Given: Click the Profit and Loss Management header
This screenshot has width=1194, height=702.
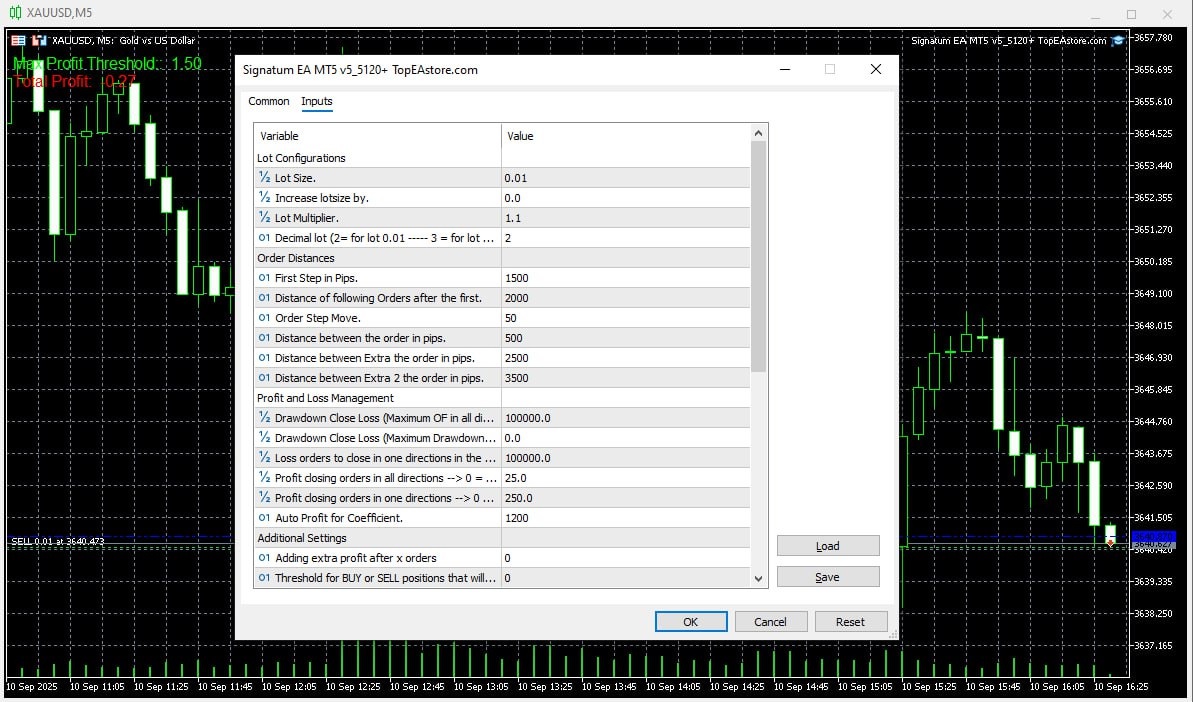Looking at the screenshot, I should [326, 398].
